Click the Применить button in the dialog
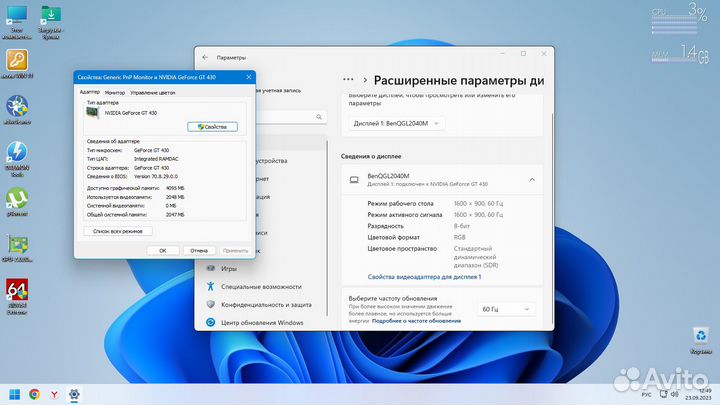Screen dimensions: 720x405 tap(235, 250)
